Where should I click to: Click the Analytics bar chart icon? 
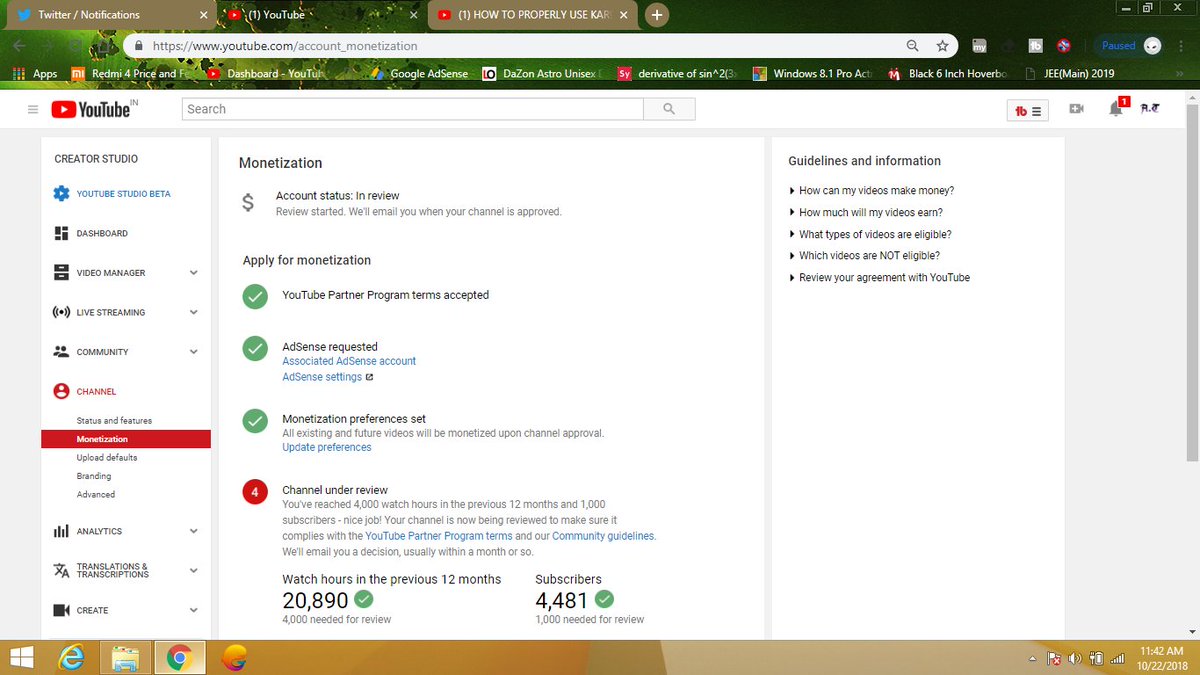[61, 531]
